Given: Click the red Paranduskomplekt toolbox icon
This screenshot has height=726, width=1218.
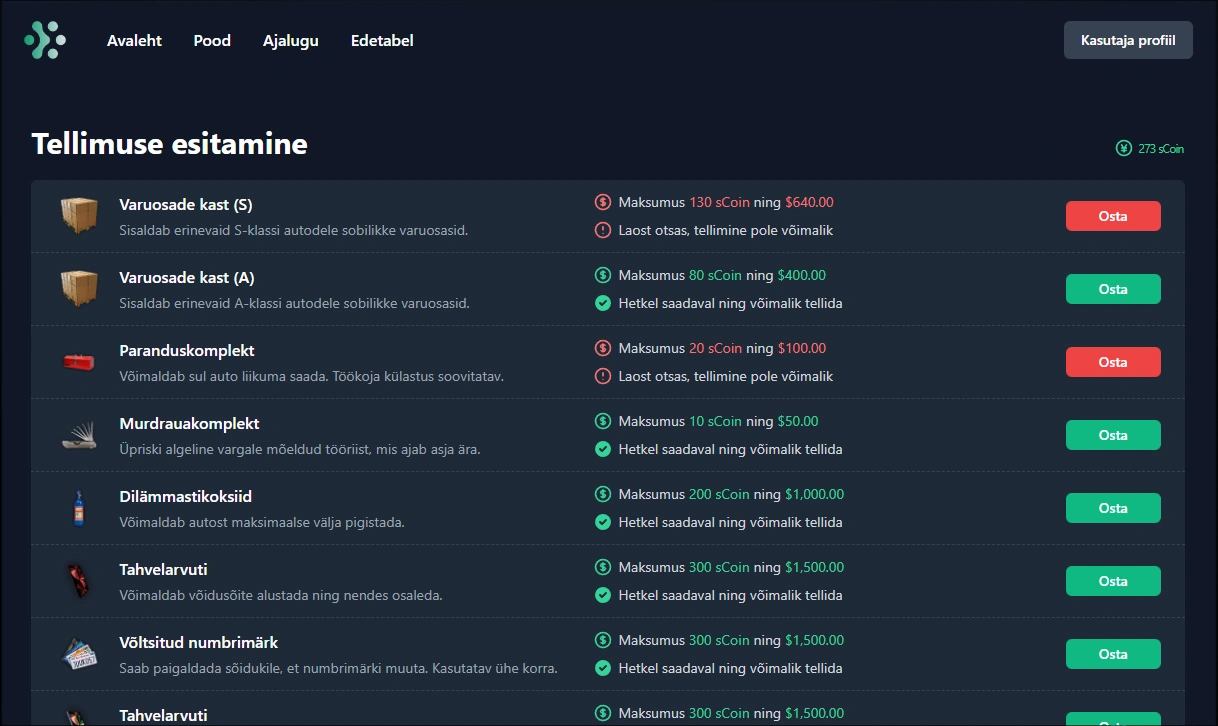Looking at the screenshot, I should 78,361.
